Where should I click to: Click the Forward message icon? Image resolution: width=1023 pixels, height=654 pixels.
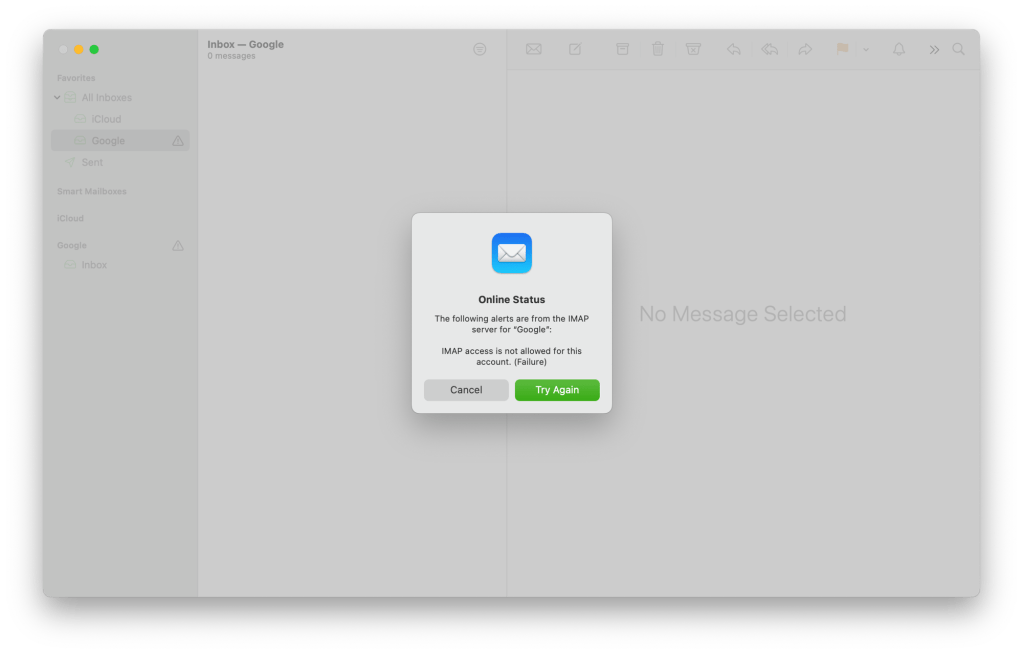point(806,48)
